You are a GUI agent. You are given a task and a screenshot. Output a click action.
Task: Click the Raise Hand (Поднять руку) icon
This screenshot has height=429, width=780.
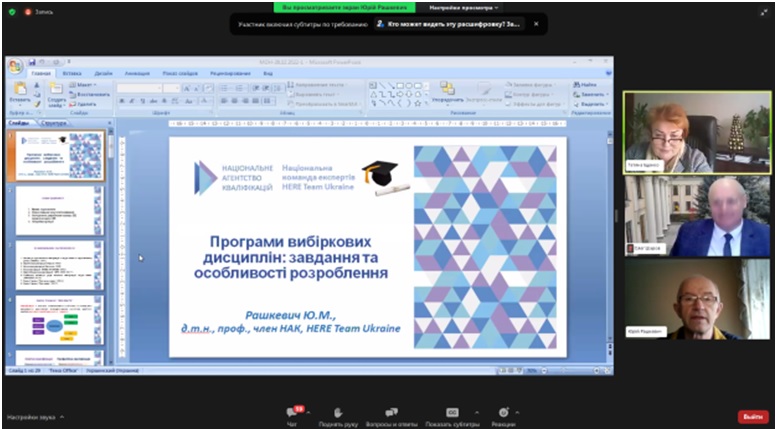[x=338, y=413]
